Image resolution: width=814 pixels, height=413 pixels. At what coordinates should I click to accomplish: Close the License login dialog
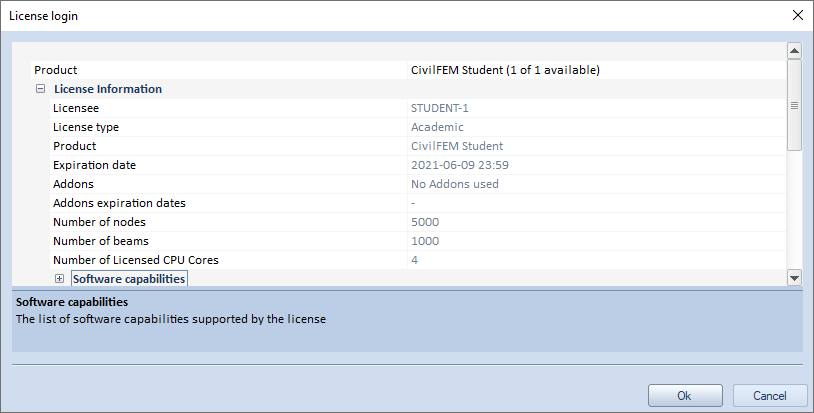797,16
